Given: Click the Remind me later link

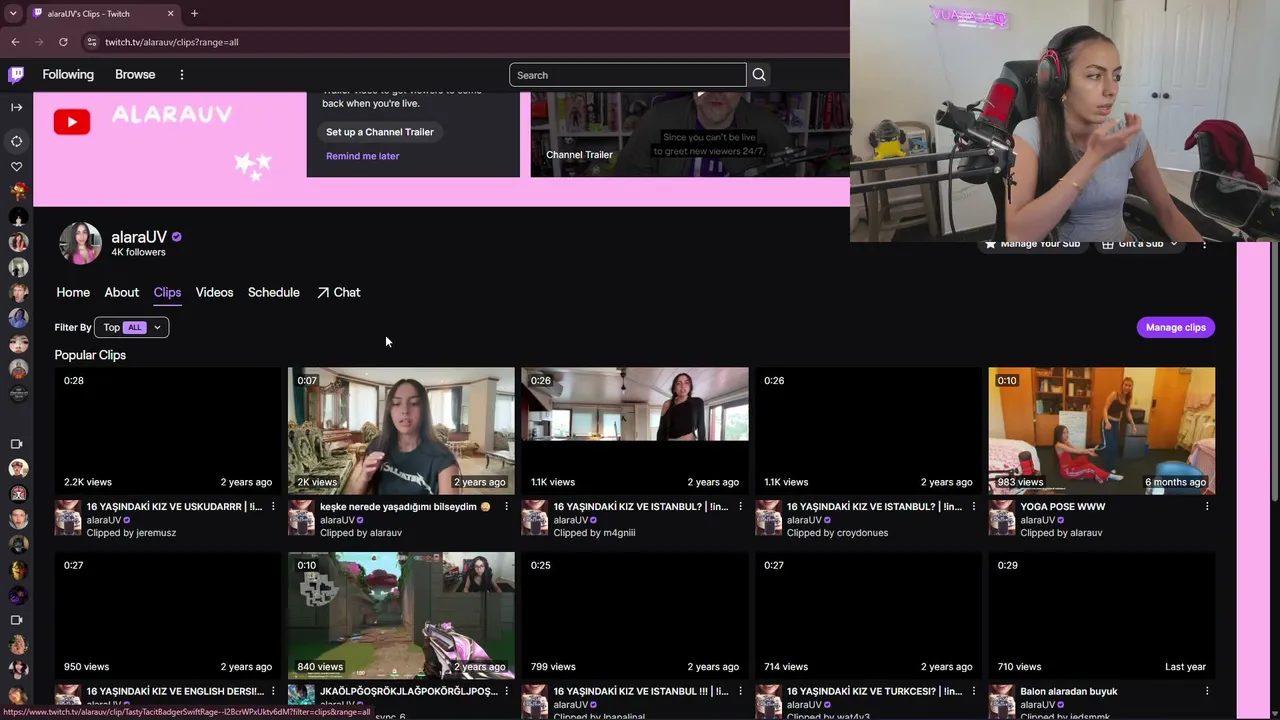Looking at the screenshot, I should click(x=362, y=156).
